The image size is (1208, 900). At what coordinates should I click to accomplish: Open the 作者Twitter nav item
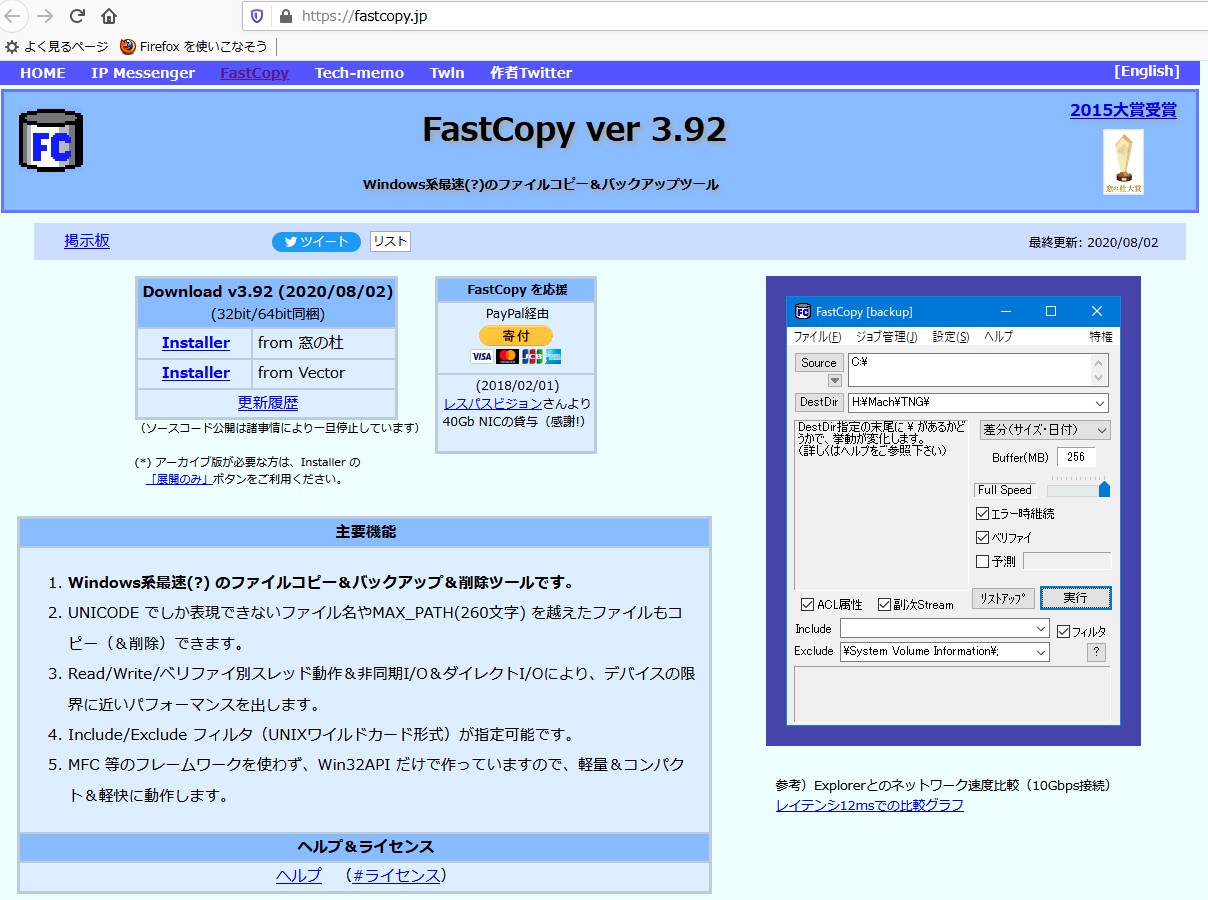[531, 73]
